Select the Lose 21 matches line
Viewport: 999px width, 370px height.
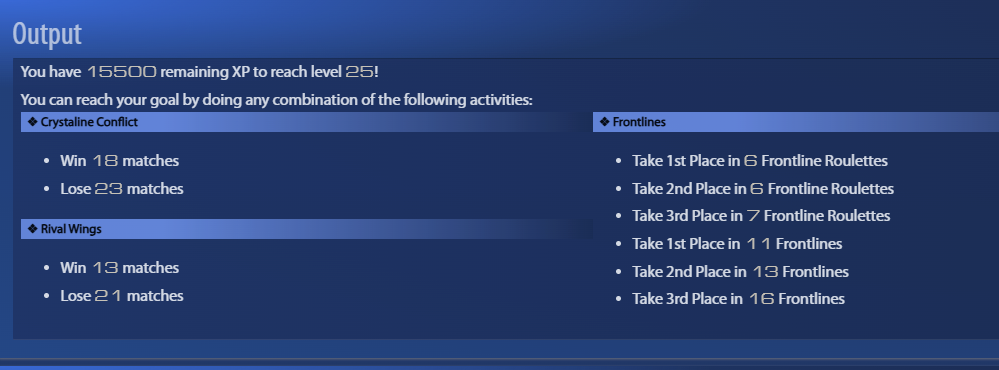point(122,296)
